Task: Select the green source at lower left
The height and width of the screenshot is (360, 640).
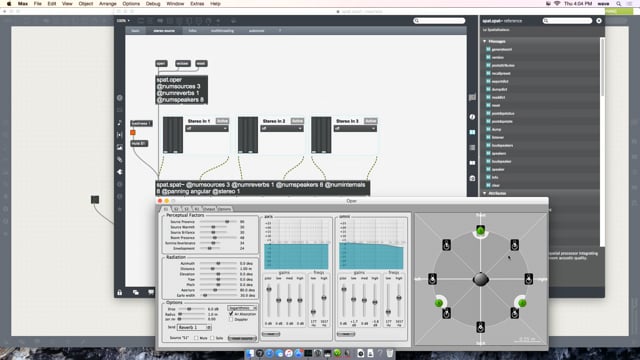Action: click(439, 303)
